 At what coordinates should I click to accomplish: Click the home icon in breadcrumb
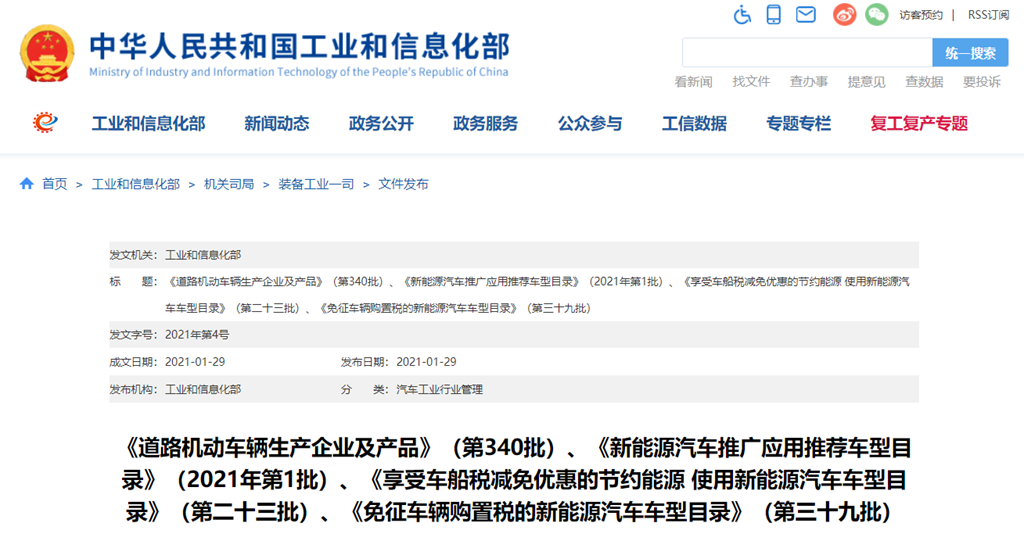[27, 184]
